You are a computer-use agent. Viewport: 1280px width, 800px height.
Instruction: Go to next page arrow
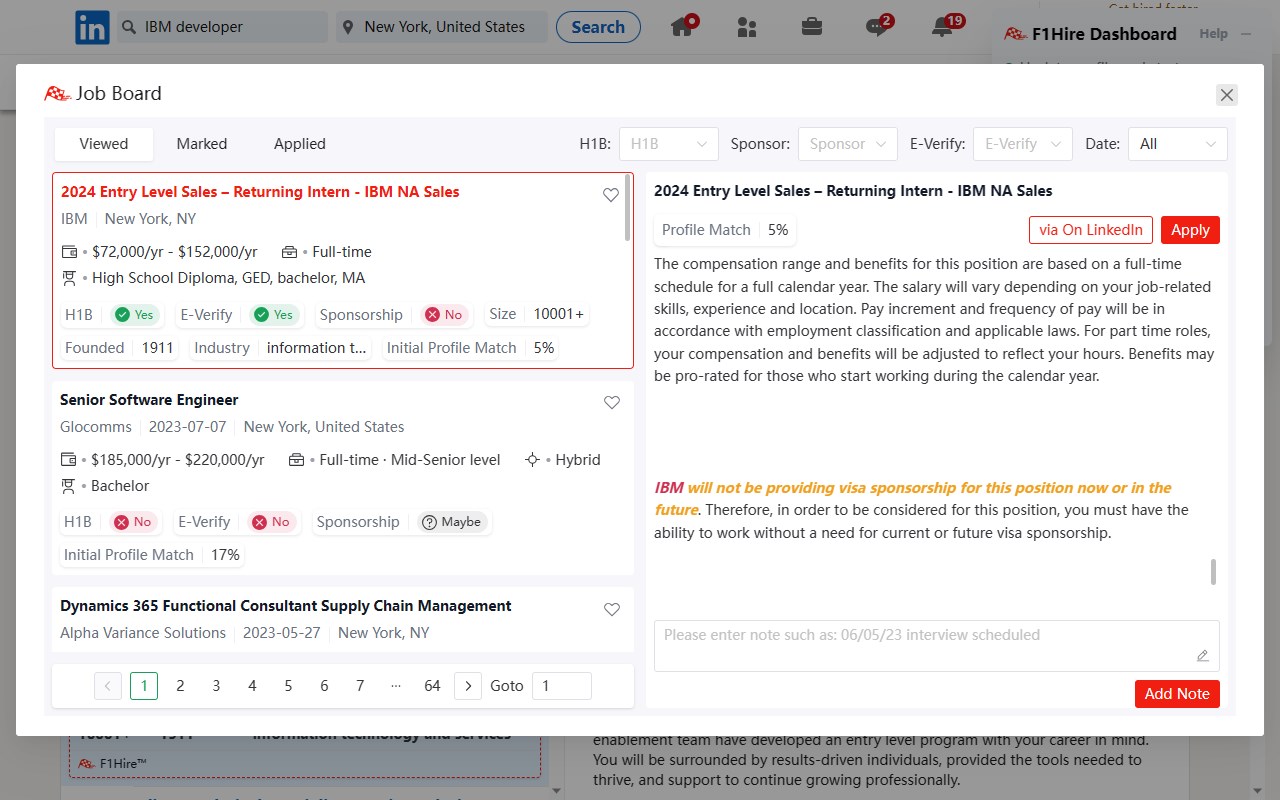pyautogui.click(x=468, y=686)
